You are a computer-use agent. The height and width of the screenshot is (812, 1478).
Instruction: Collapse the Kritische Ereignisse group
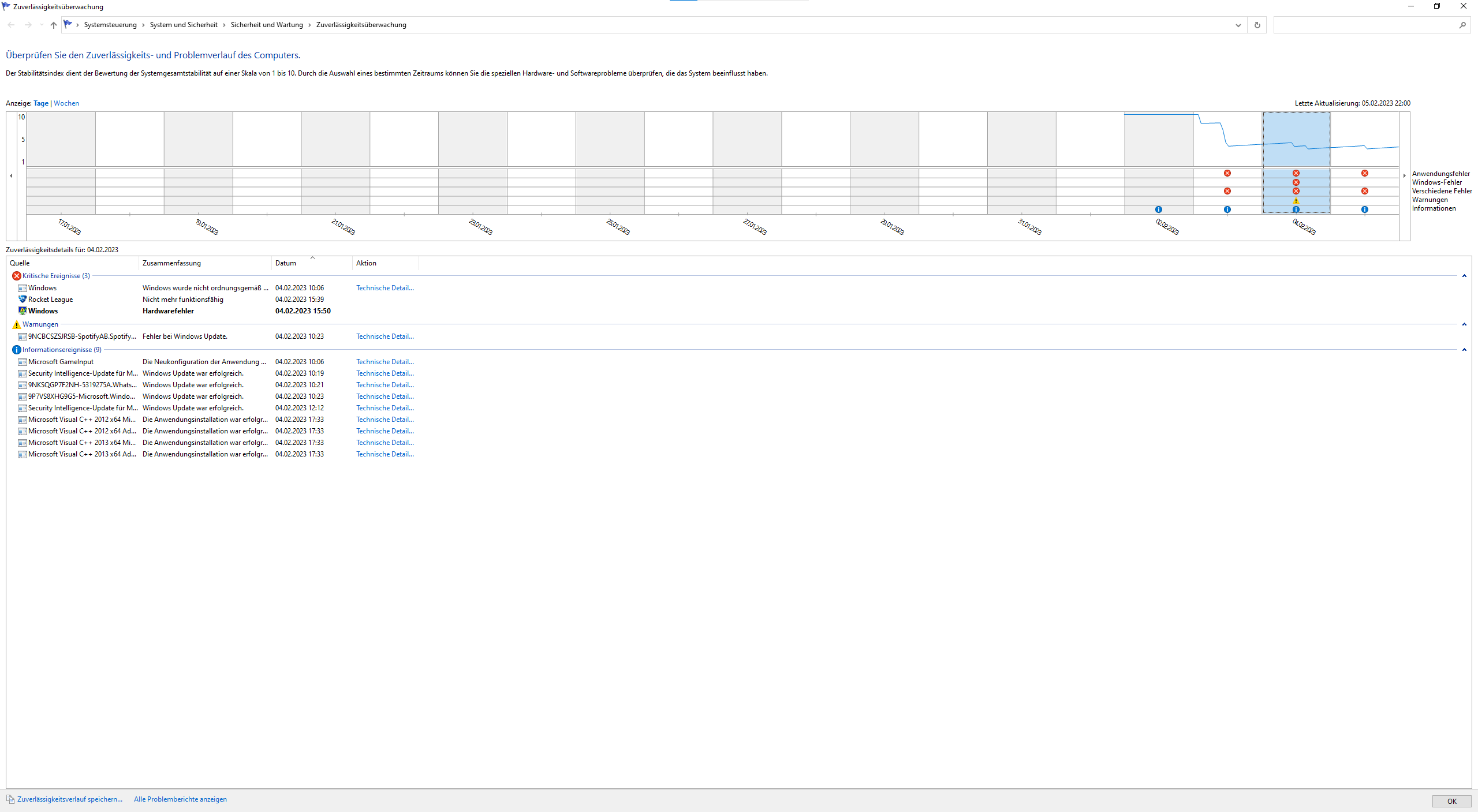(1464, 276)
